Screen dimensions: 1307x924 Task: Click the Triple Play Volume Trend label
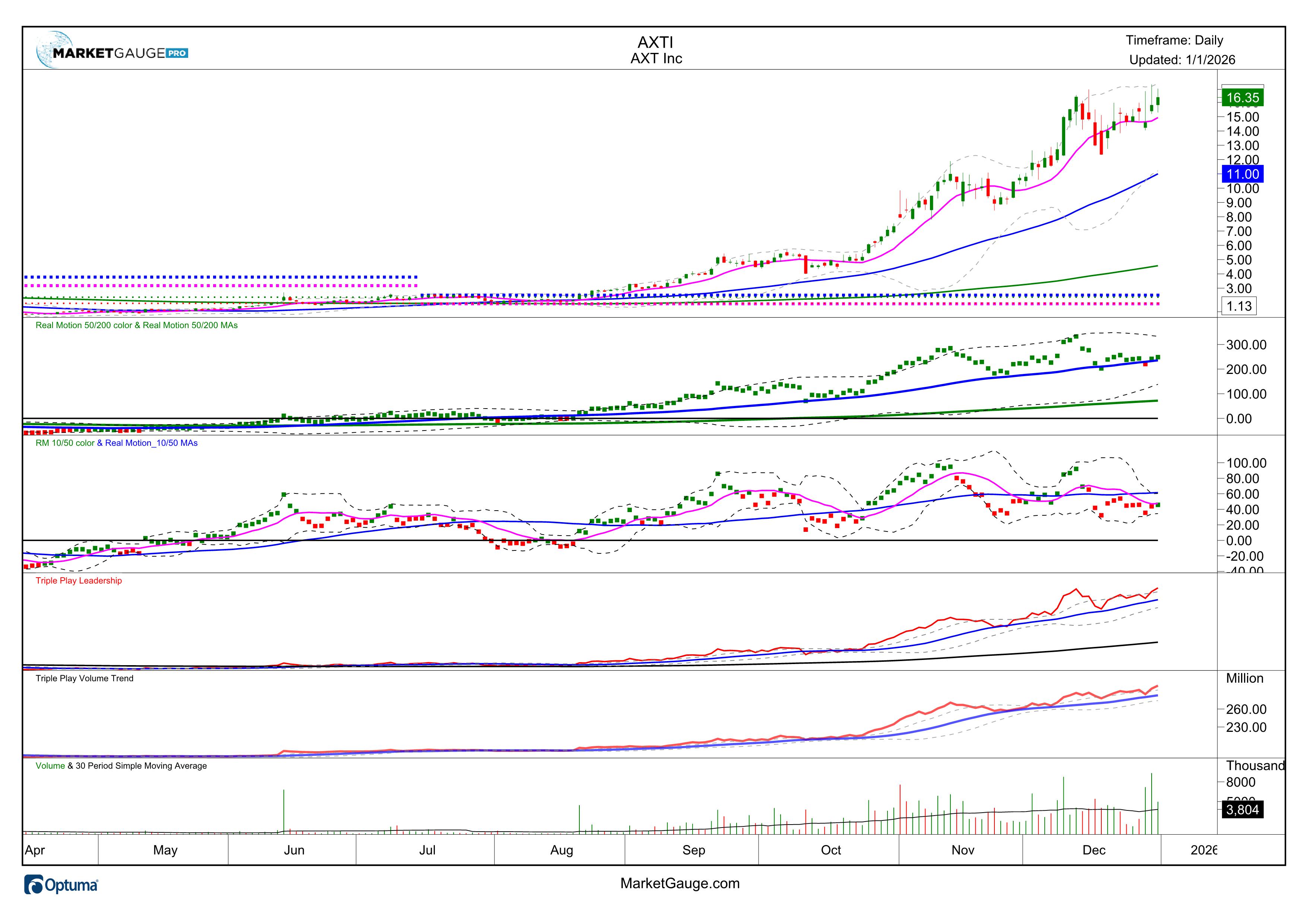coord(84,678)
